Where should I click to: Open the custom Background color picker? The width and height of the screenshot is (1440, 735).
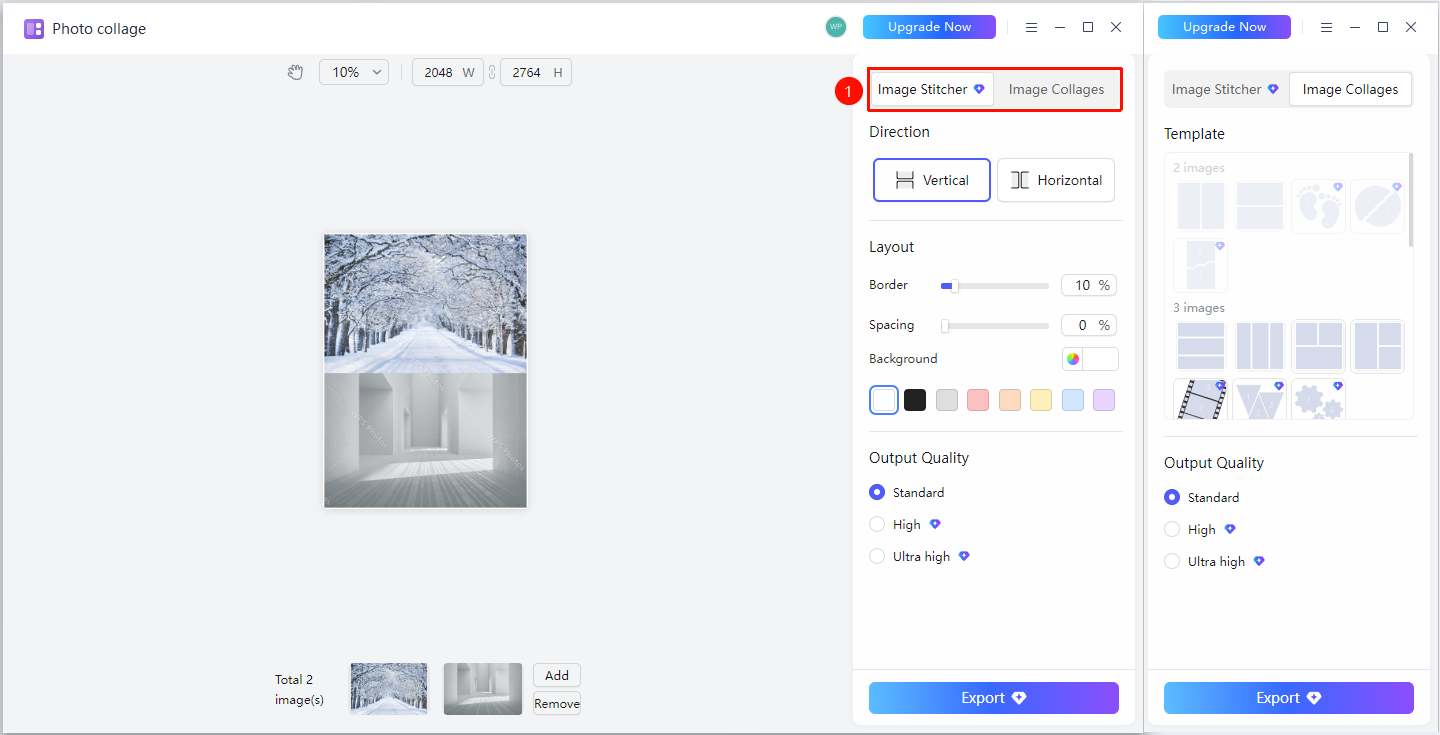1090,359
